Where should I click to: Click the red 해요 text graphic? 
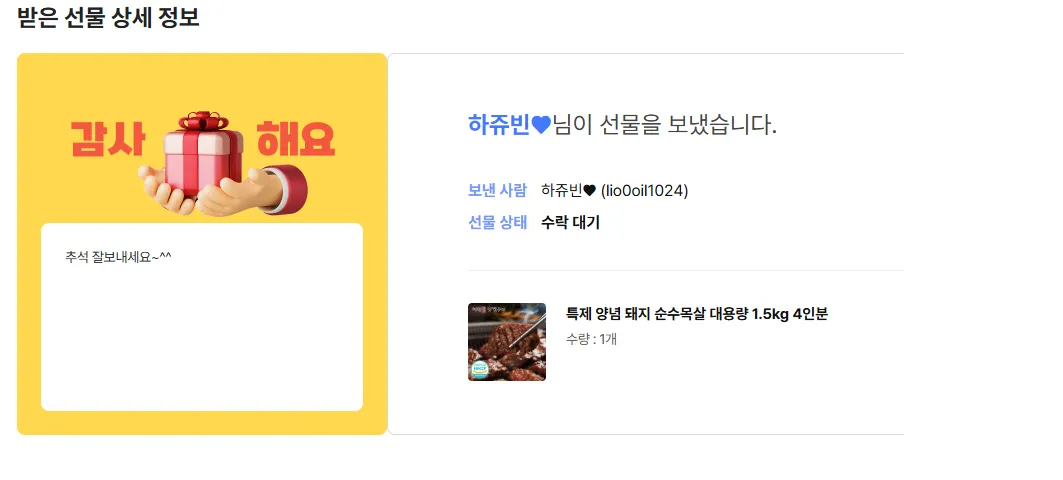coord(296,140)
